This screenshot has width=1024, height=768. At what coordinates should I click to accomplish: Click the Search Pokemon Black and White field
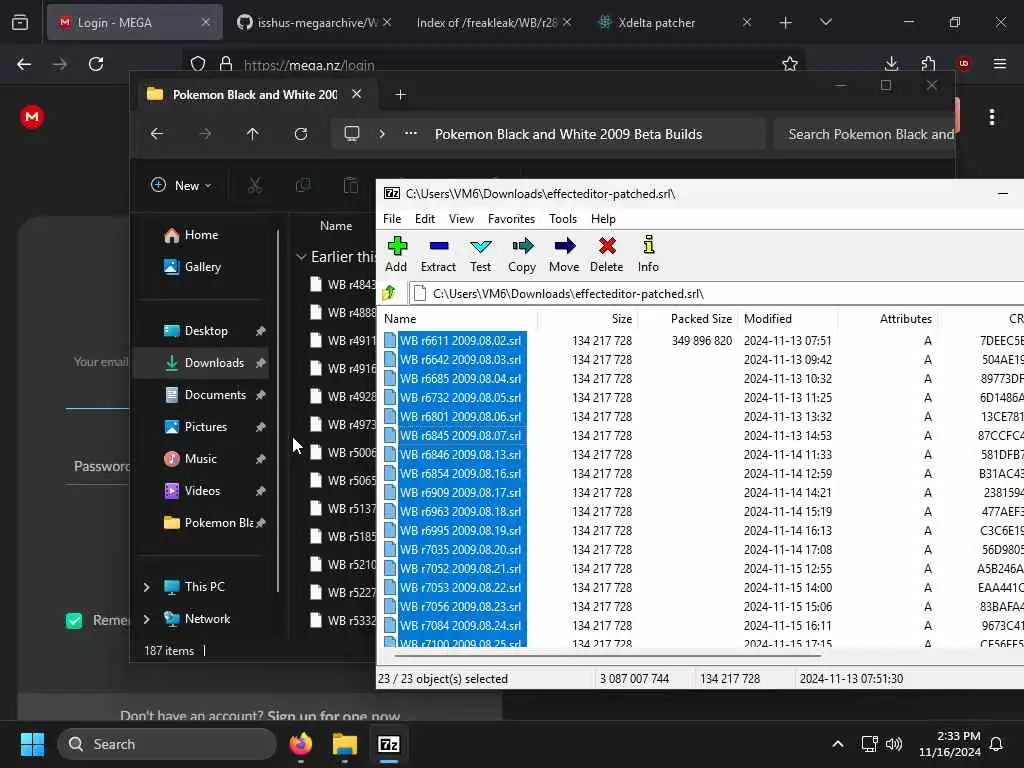pos(865,135)
